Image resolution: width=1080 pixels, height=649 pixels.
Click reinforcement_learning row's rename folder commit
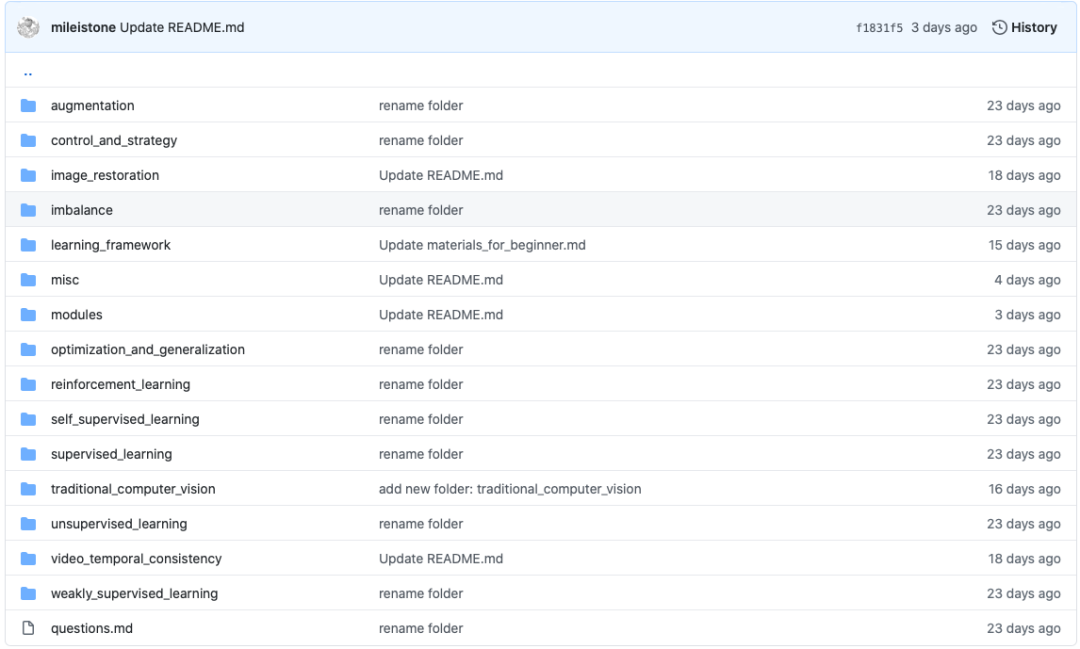pos(421,384)
